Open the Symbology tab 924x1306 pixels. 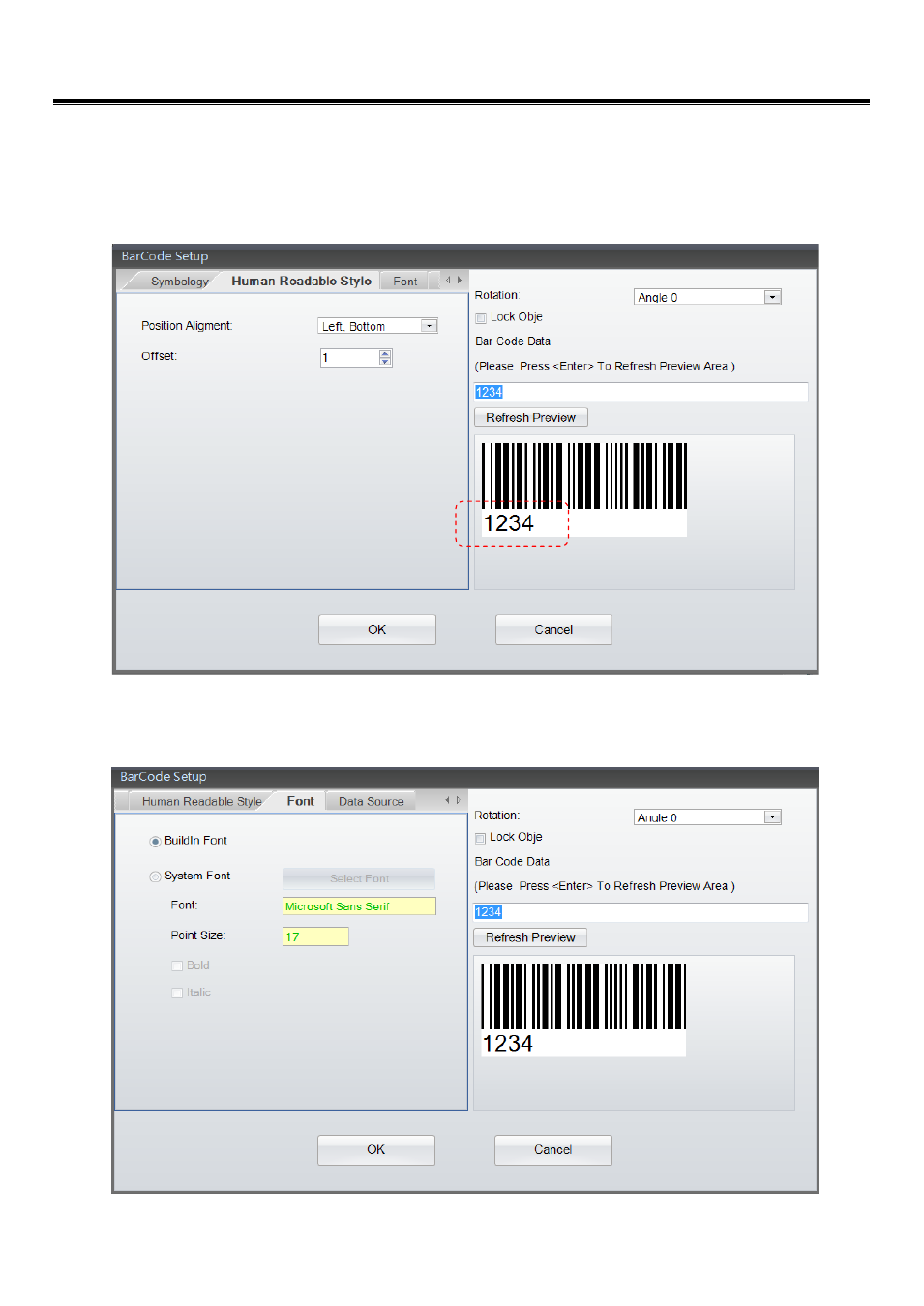(x=180, y=282)
